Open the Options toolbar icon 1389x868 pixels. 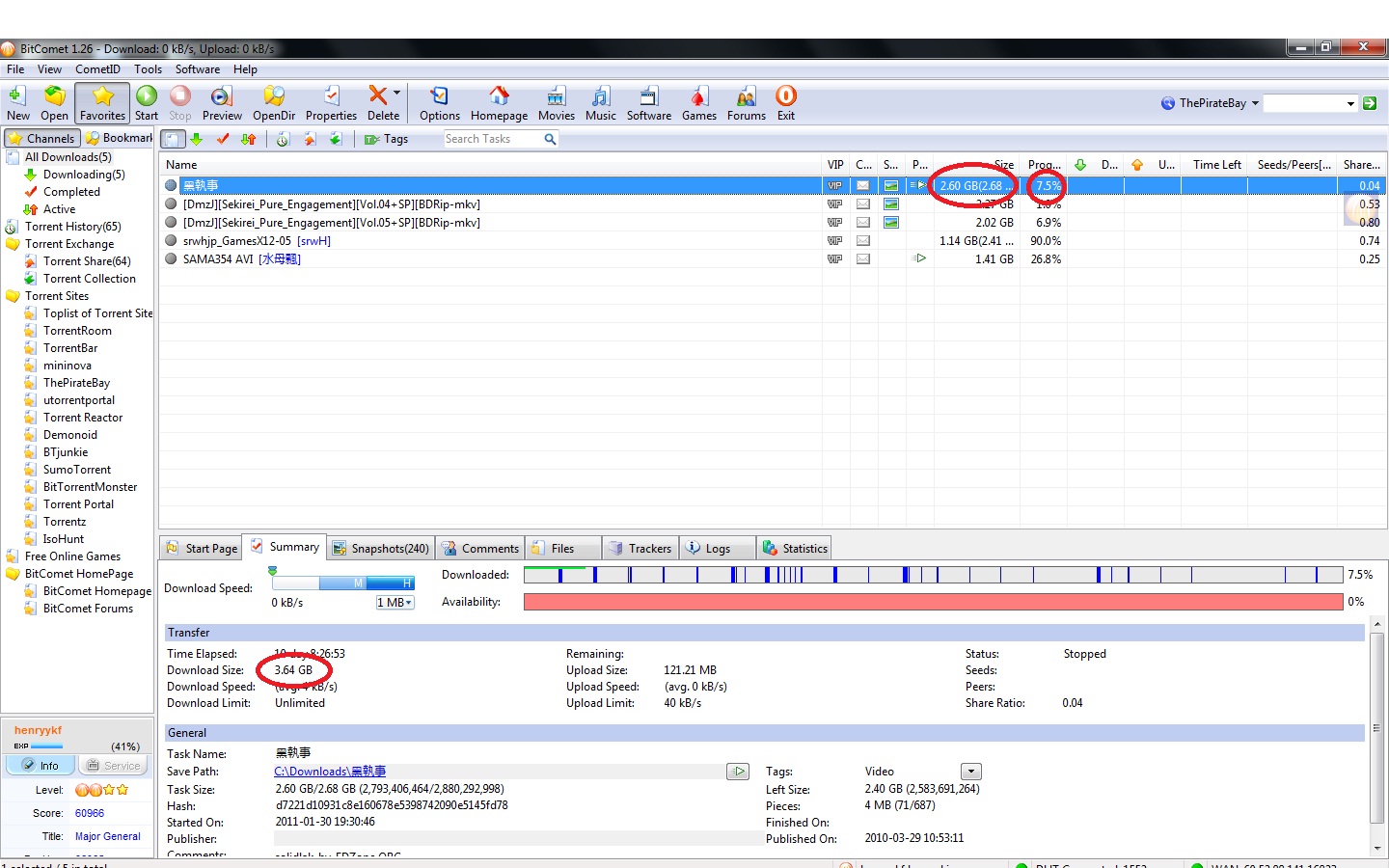coord(439,103)
